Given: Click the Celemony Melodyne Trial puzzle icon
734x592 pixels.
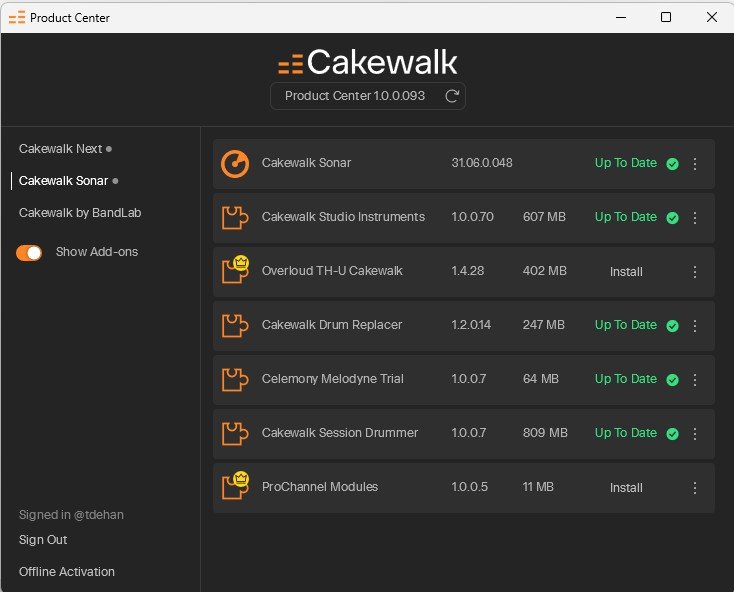Looking at the screenshot, I should pos(235,380).
